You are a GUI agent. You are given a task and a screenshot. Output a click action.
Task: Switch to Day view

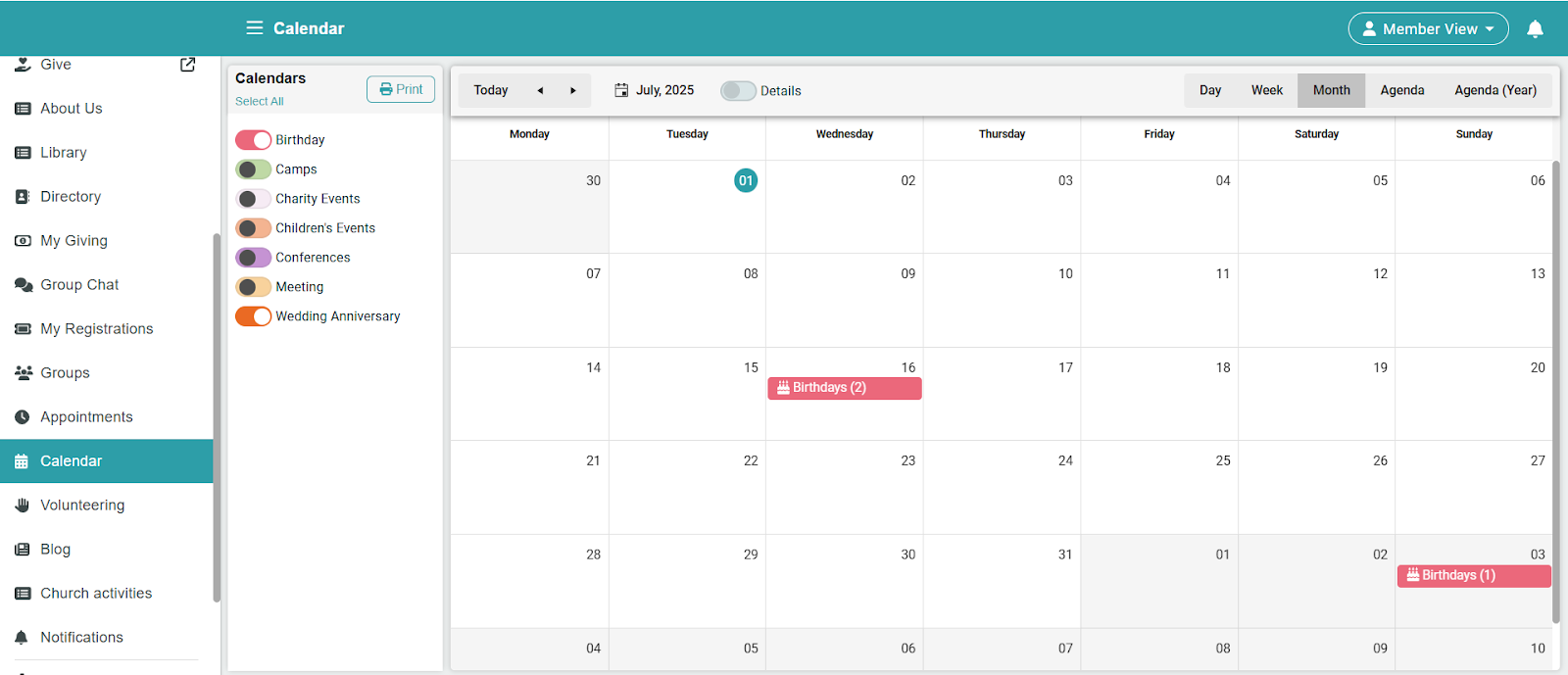coord(1210,90)
